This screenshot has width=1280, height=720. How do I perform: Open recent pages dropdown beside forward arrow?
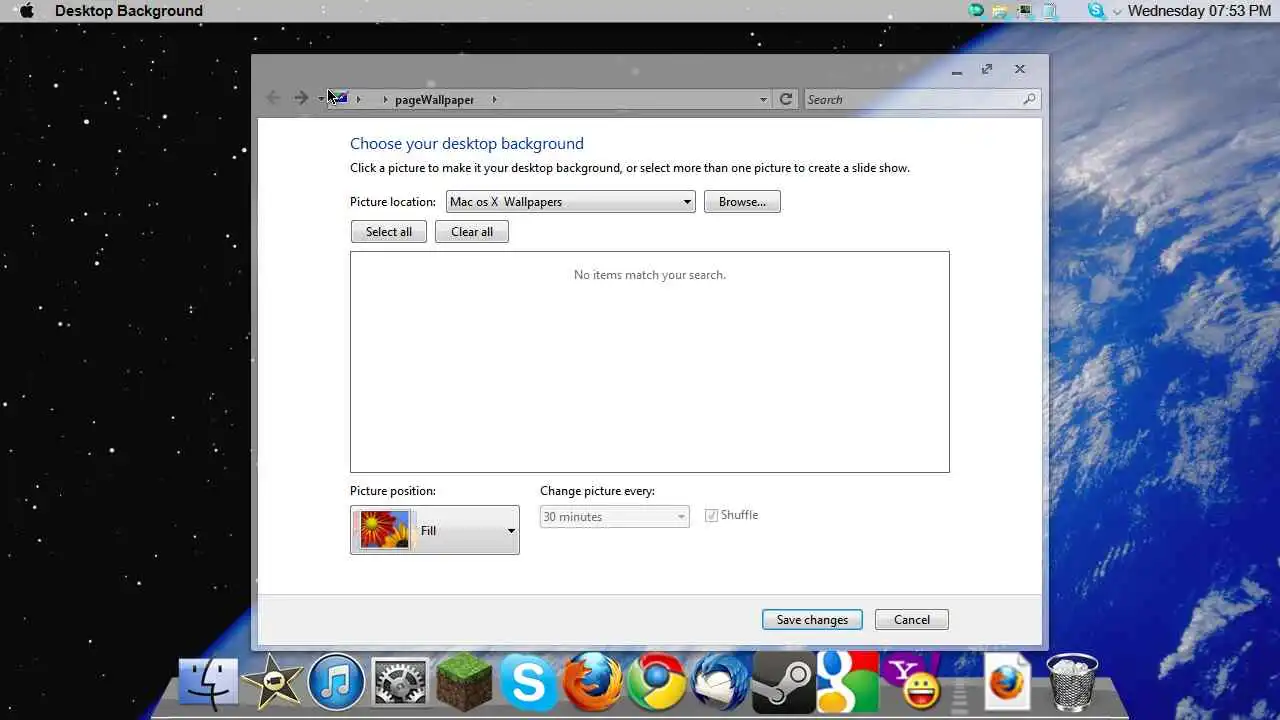coord(321,99)
